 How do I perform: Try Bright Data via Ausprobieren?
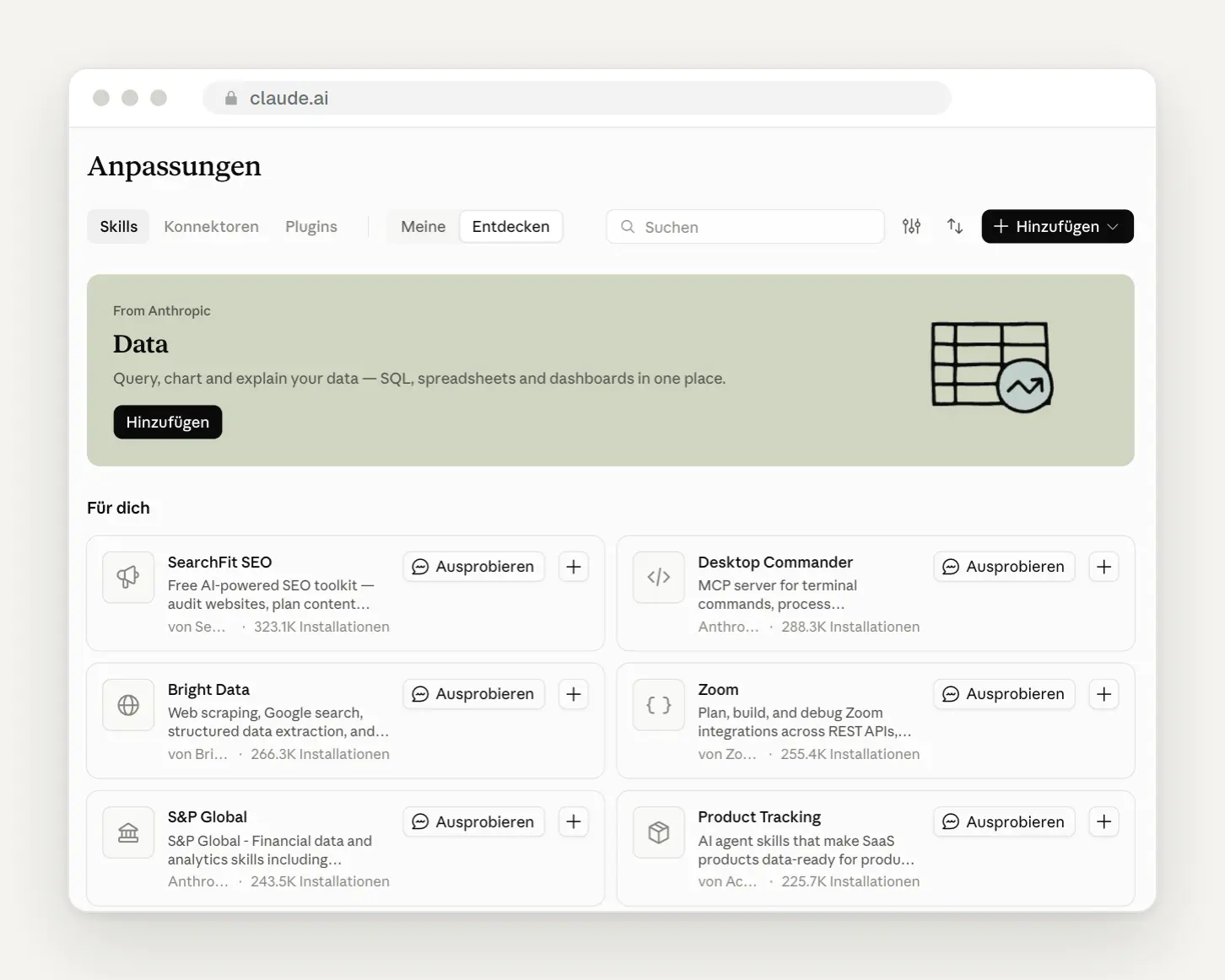pos(473,694)
